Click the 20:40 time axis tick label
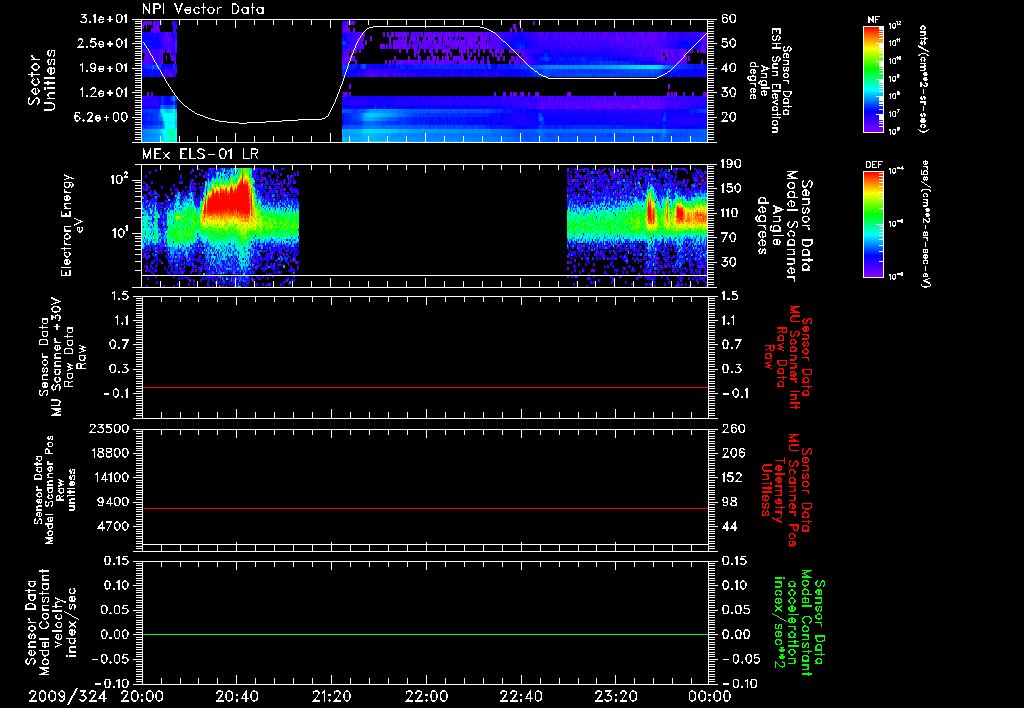1024x708 pixels. [x=237, y=697]
